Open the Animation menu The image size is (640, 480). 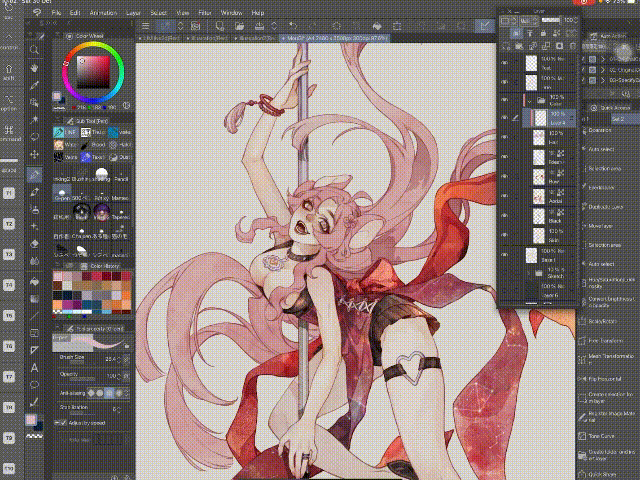coord(103,13)
